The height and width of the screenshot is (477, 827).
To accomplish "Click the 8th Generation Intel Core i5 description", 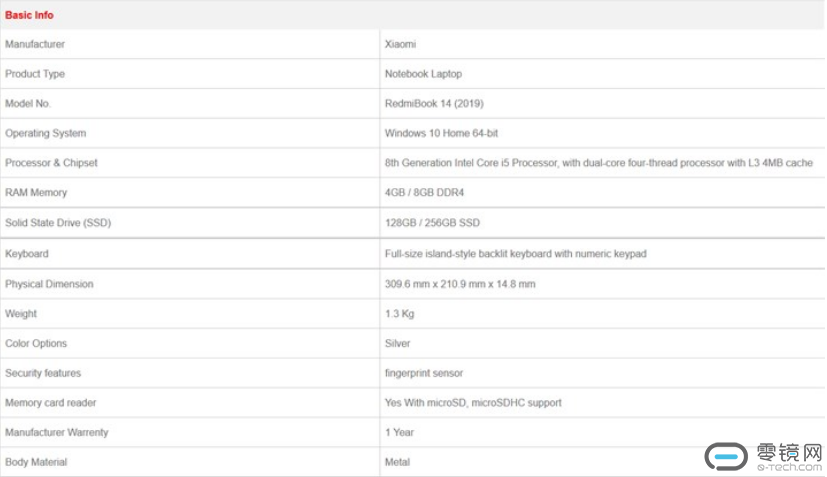I will 599,163.
